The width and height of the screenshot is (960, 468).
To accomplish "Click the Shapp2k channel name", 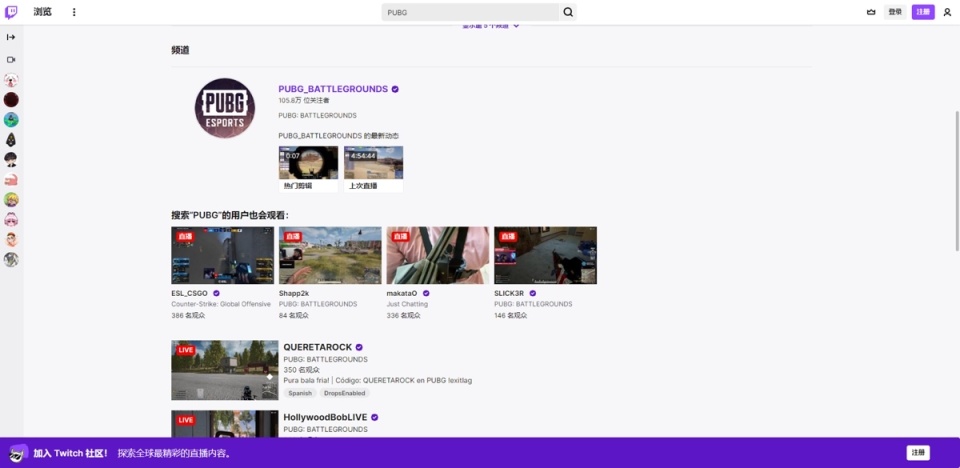I will (x=294, y=293).
